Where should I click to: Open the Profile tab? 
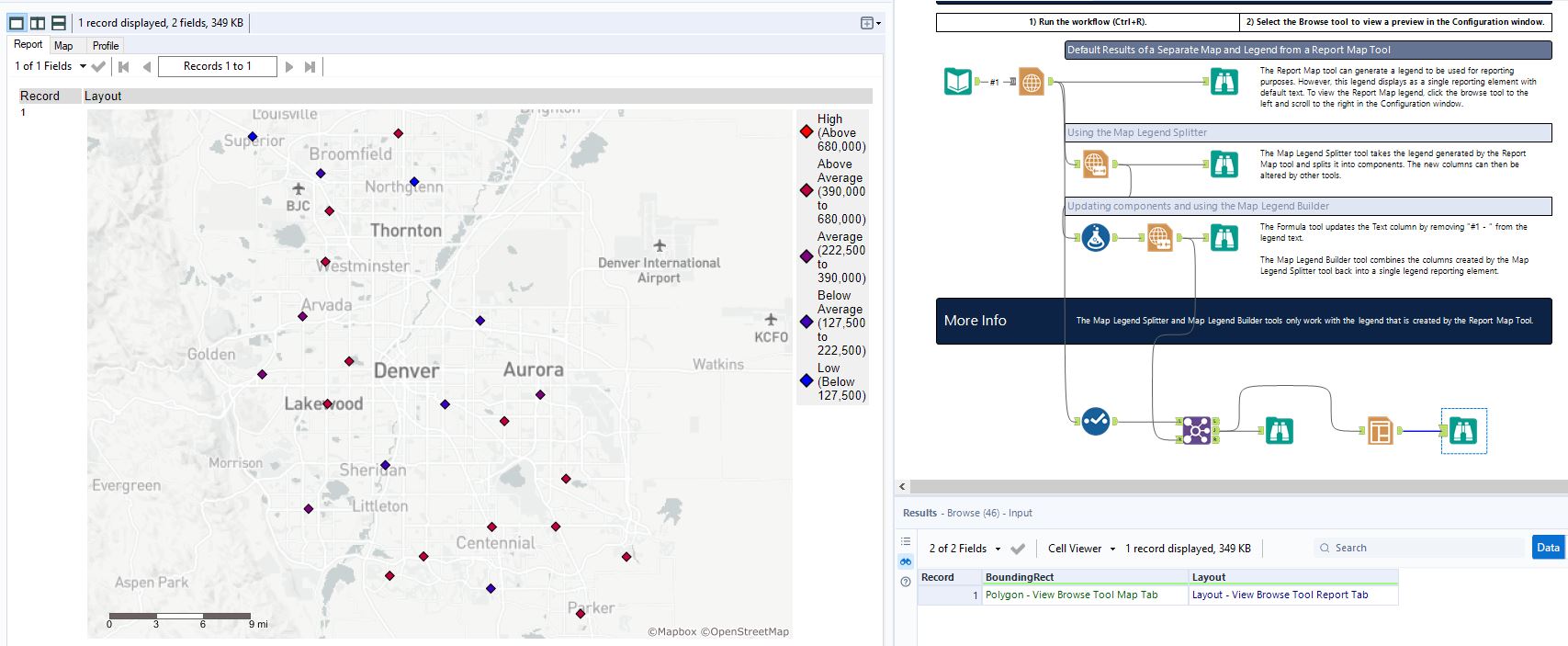click(x=106, y=46)
